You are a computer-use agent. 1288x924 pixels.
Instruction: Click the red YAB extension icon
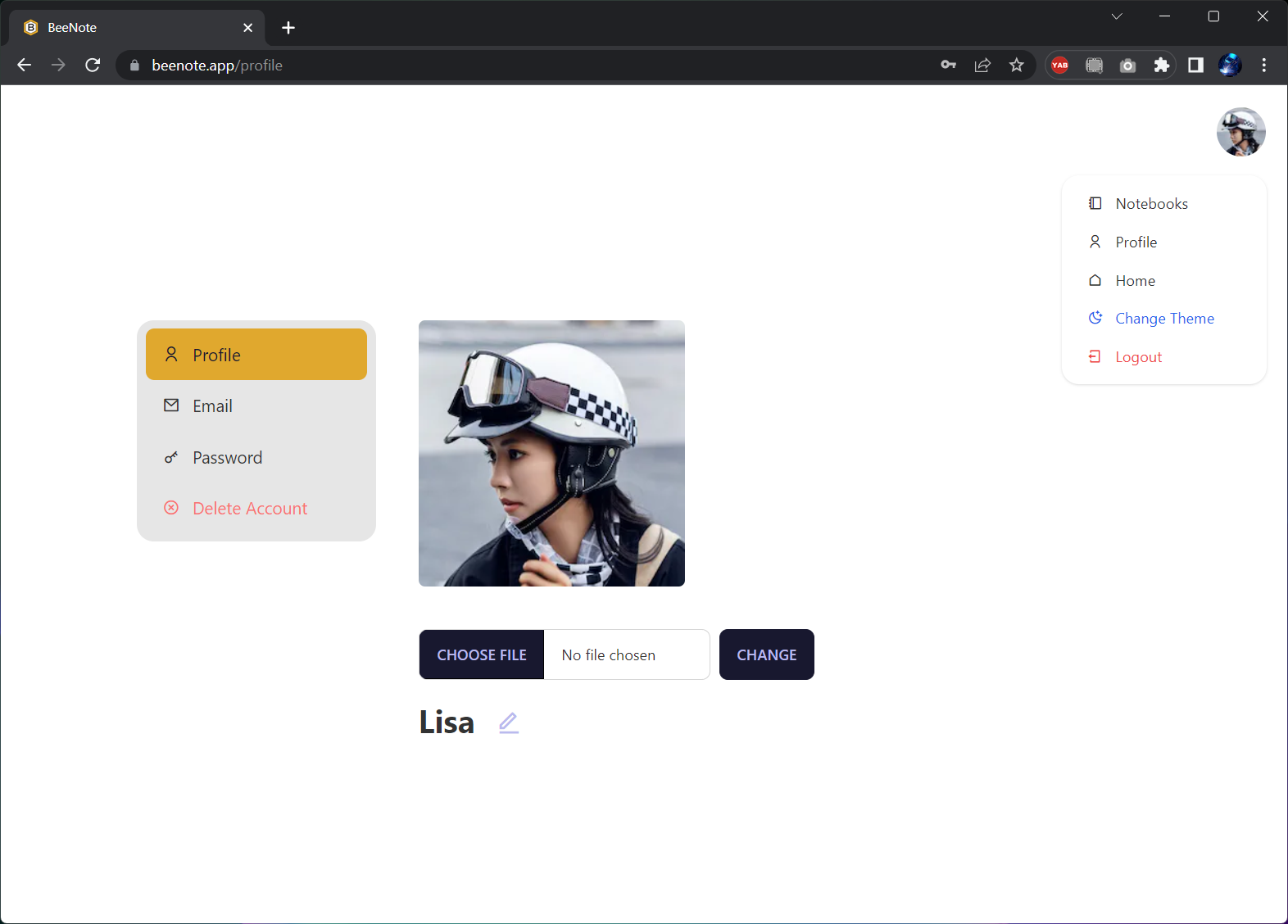[1059, 65]
